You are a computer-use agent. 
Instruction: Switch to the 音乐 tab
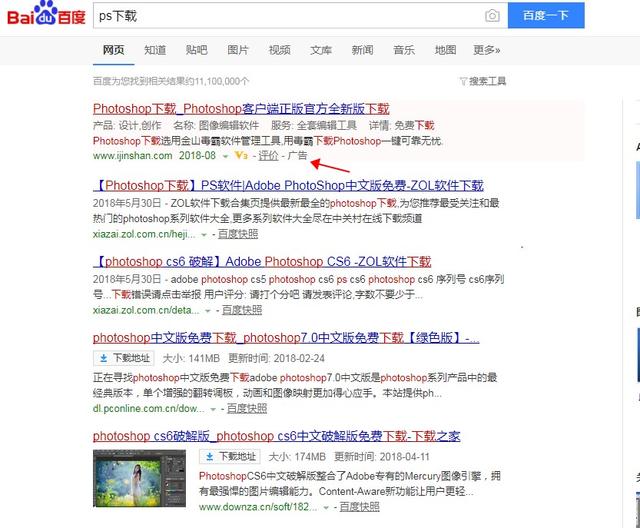click(x=404, y=50)
